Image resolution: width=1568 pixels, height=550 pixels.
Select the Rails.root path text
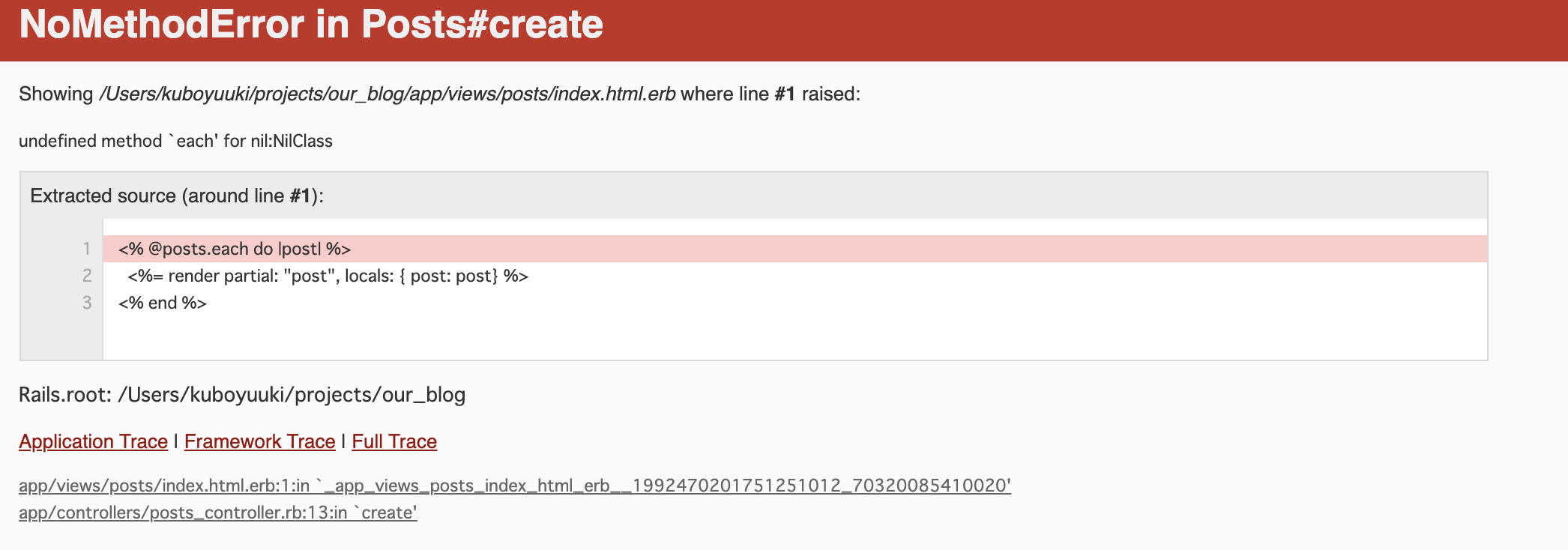point(242,394)
